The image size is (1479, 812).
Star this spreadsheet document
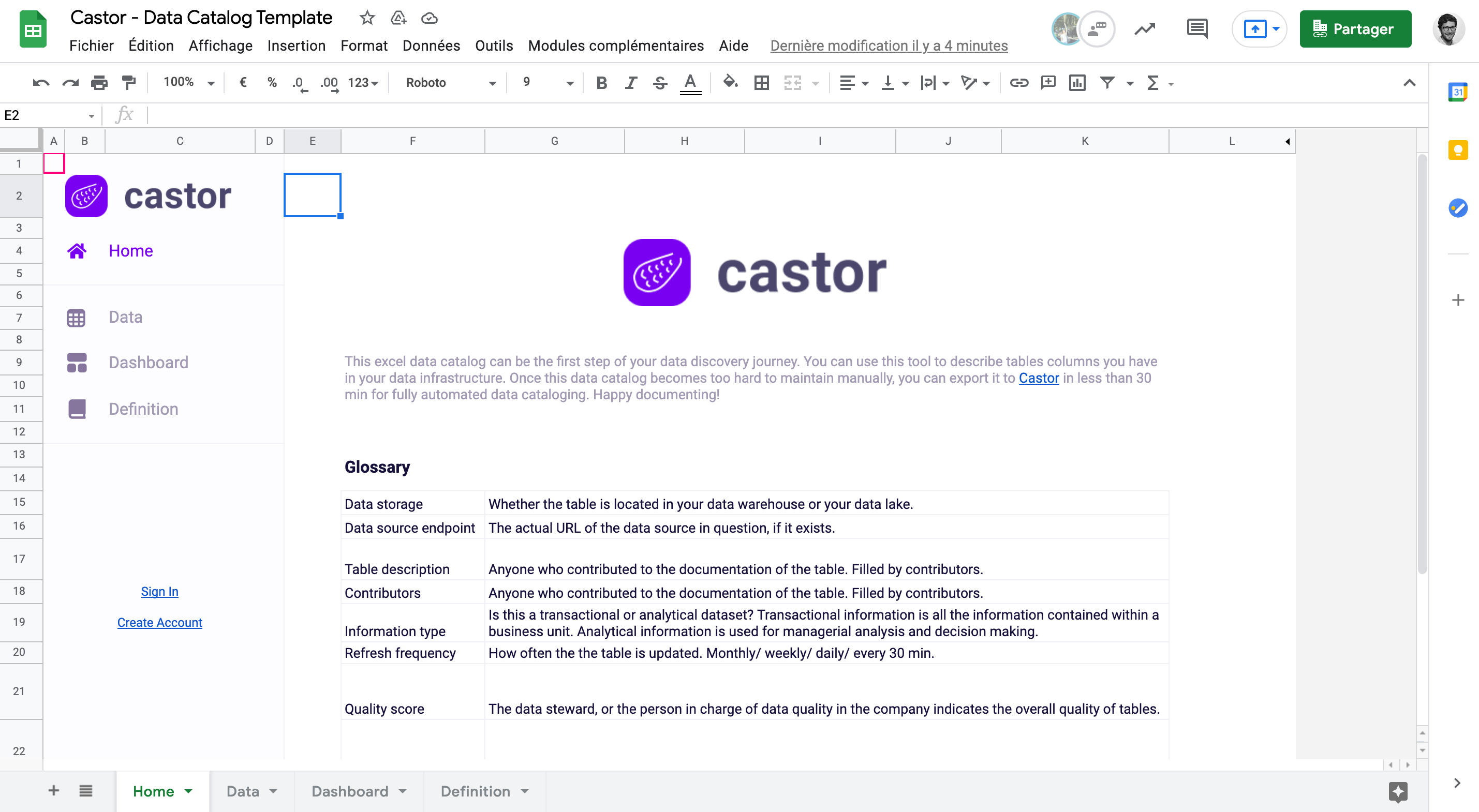tap(367, 18)
